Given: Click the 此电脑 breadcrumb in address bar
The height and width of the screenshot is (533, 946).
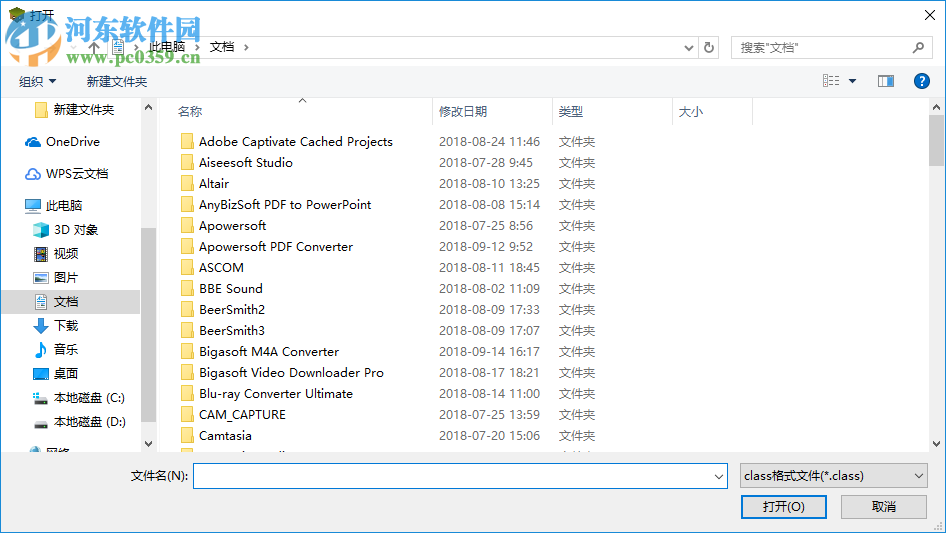Looking at the screenshot, I should [167, 47].
